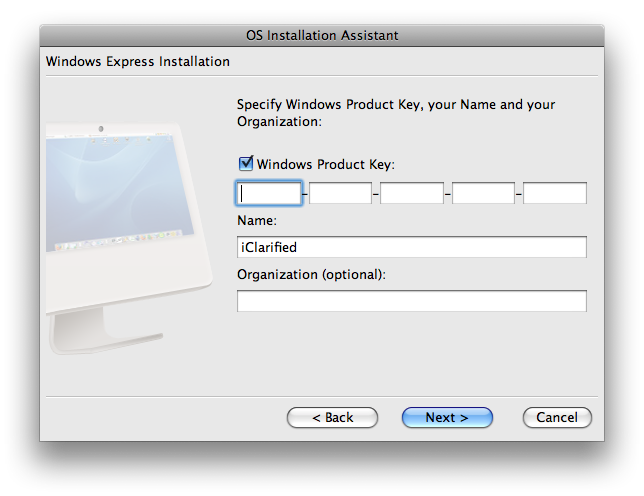This screenshot has height=496, width=644.
Task: Click the Name label above the field
Action: (257, 220)
